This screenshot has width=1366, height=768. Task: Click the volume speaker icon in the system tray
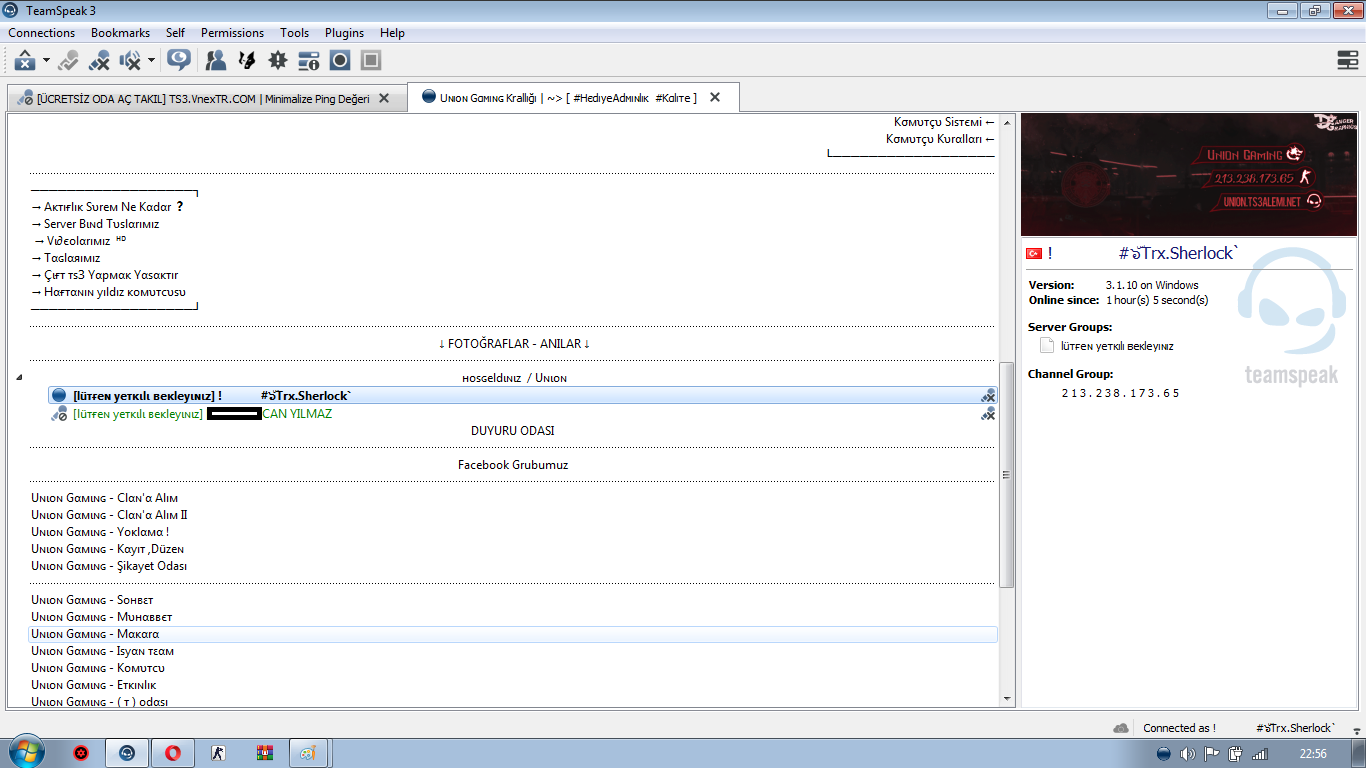point(1187,753)
